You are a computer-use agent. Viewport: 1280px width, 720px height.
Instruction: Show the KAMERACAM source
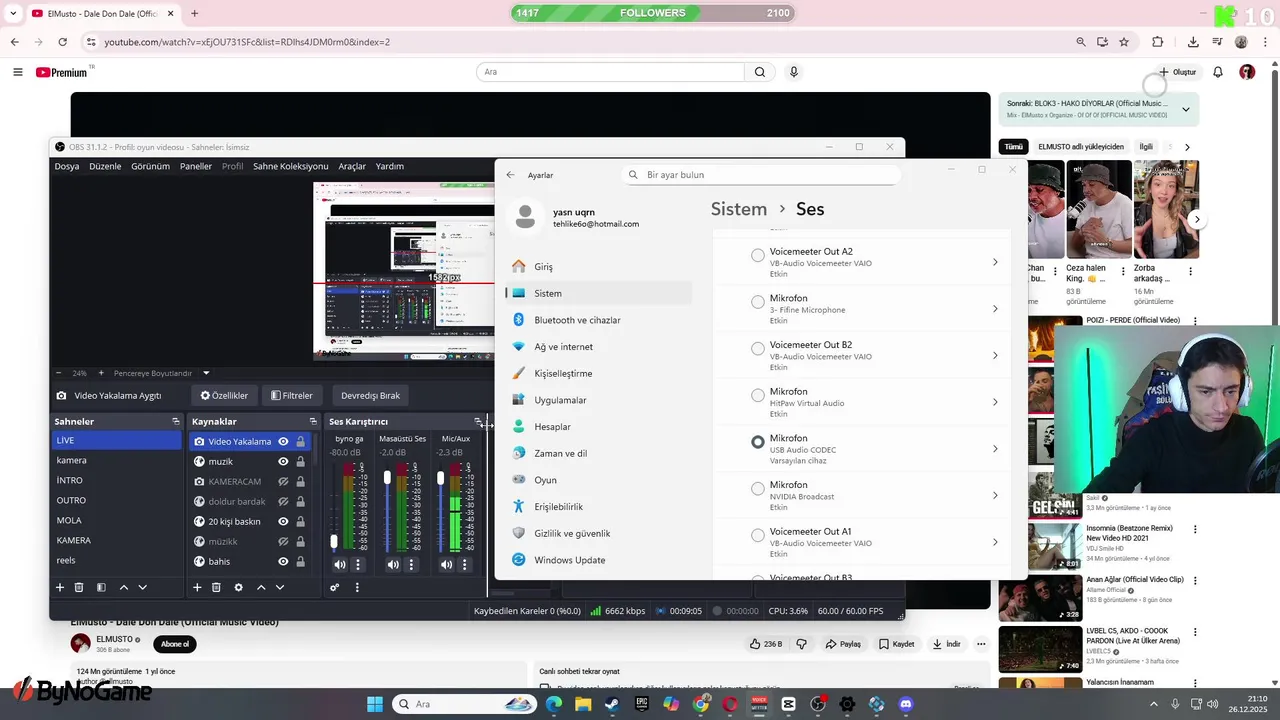tap(283, 481)
